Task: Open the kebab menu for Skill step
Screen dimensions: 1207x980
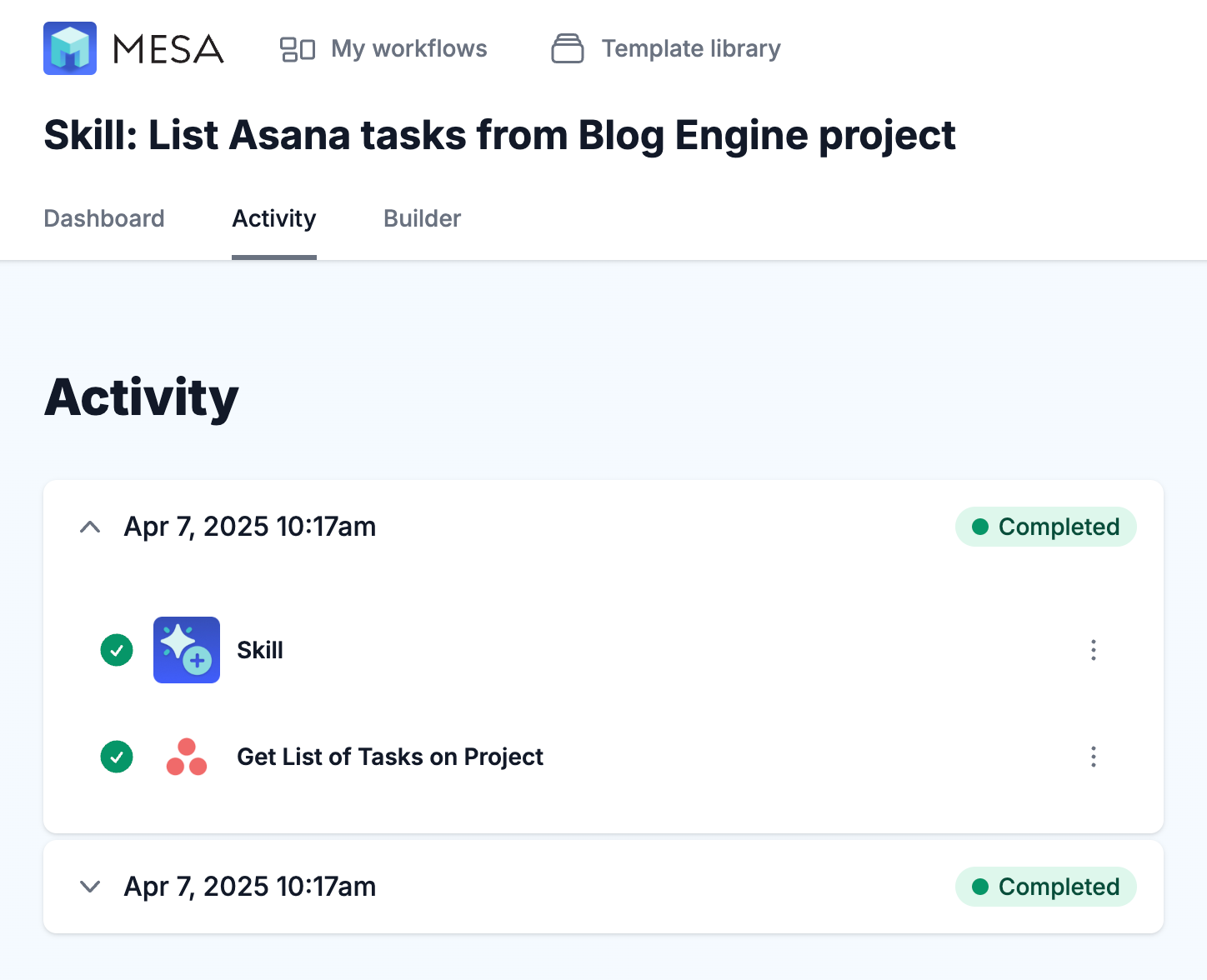Action: (1094, 650)
